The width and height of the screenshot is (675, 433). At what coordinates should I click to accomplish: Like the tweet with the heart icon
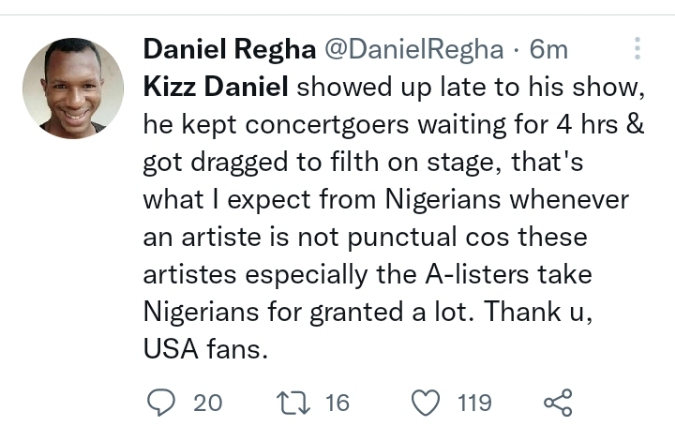point(426,403)
